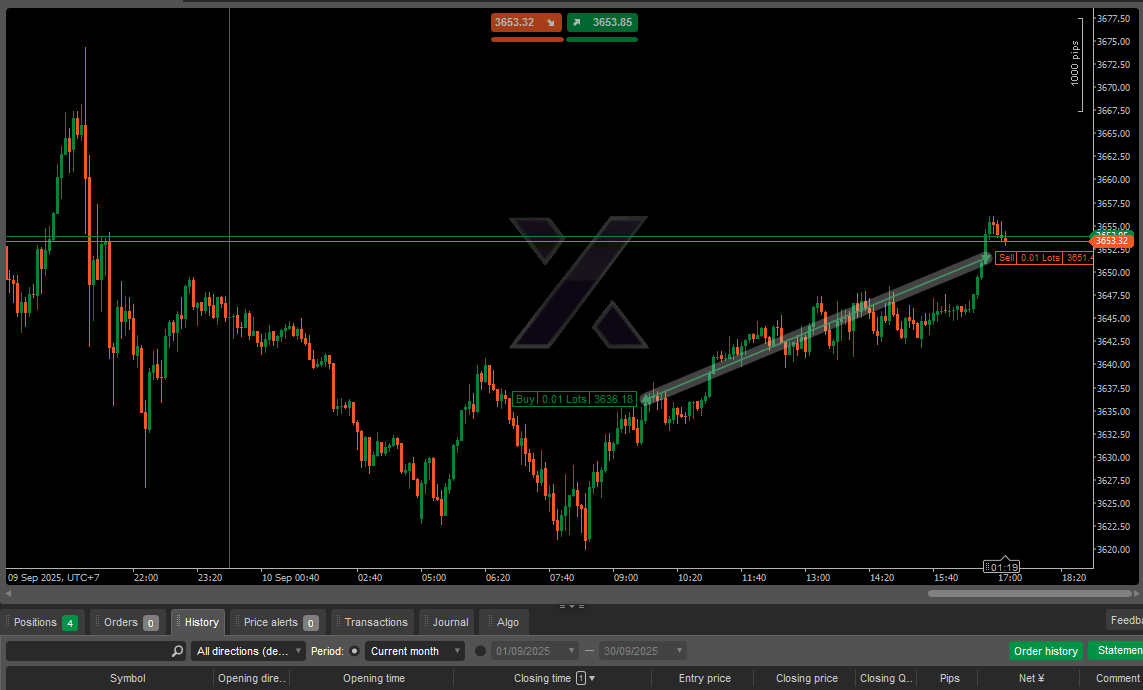1143x690 pixels.
Task: Click the chart horizontal scrollbar thumb
Action: pyautogui.click(x=1028, y=593)
